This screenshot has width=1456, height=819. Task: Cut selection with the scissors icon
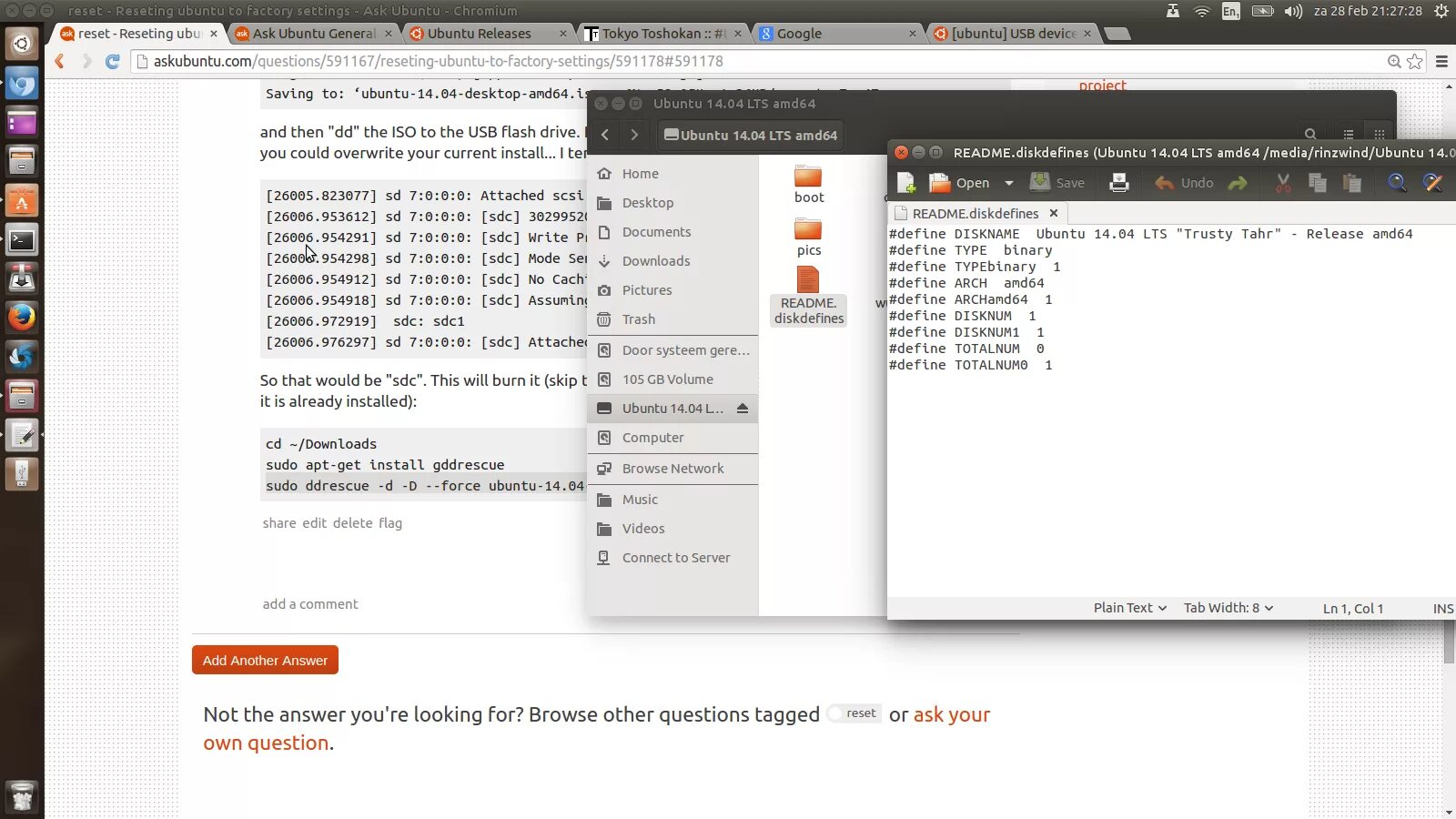coord(1283,183)
